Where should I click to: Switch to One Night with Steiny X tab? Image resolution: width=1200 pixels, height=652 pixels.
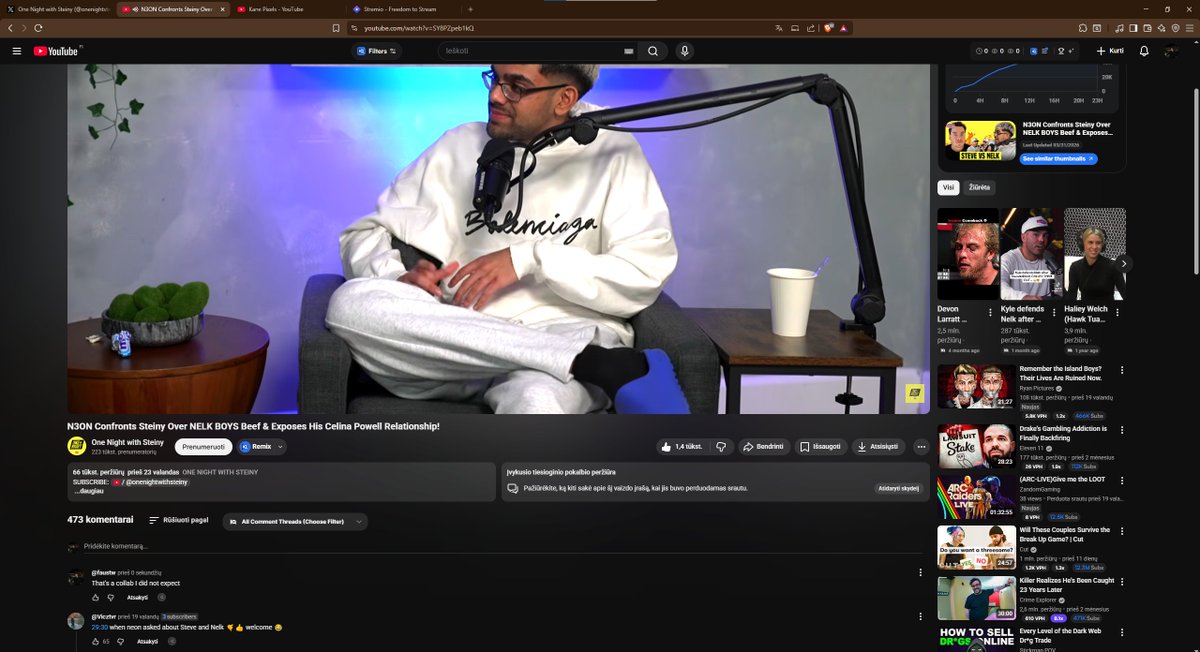click(x=58, y=9)
